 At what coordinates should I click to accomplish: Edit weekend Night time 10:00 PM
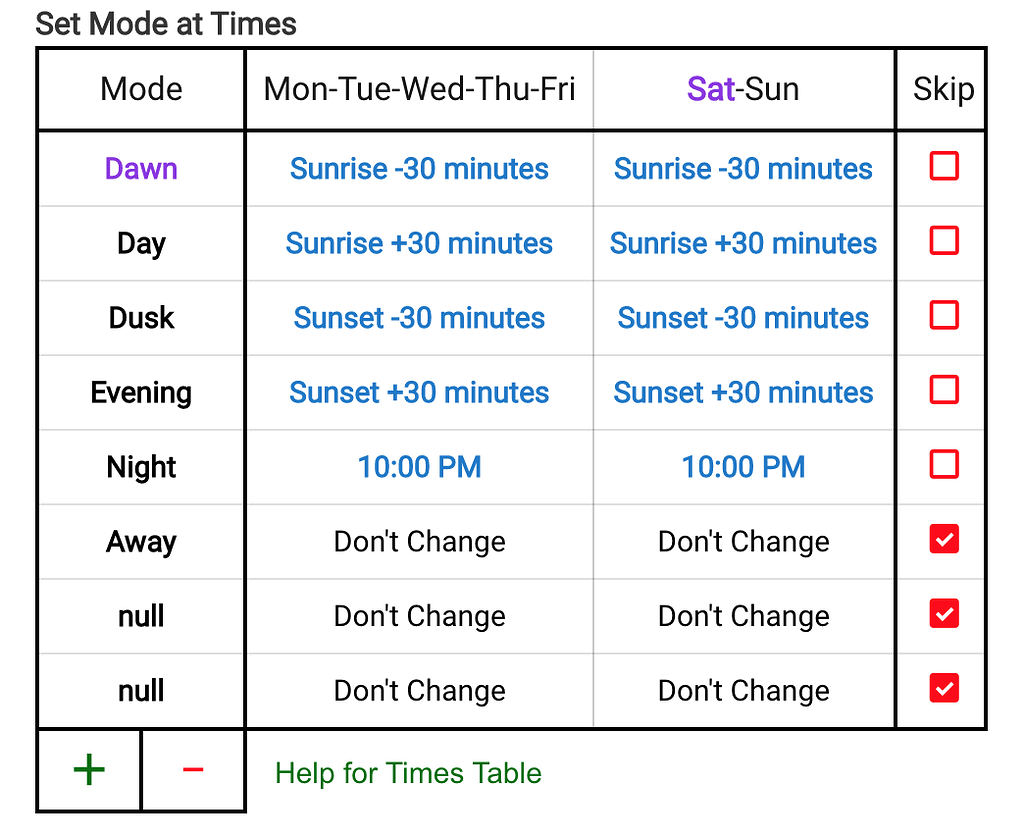(x=743, y=467)
